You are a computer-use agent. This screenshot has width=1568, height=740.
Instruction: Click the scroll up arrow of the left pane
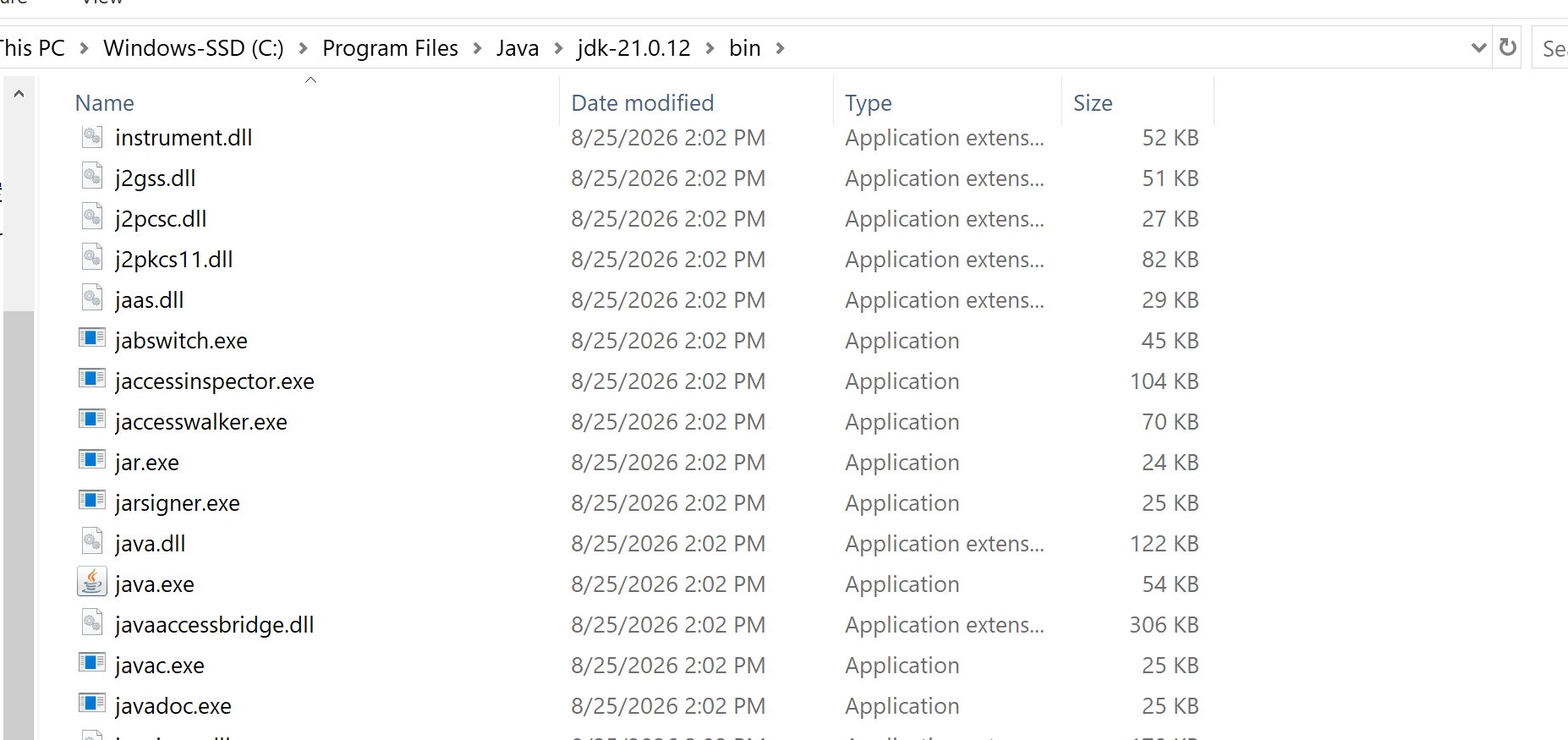[x=19, y=93]
